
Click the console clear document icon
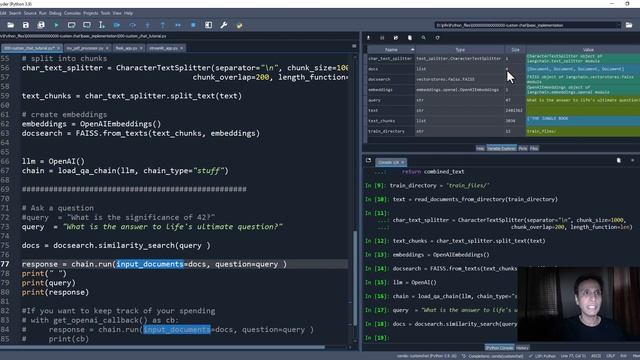pyautogui.click(x=619, y=161)
